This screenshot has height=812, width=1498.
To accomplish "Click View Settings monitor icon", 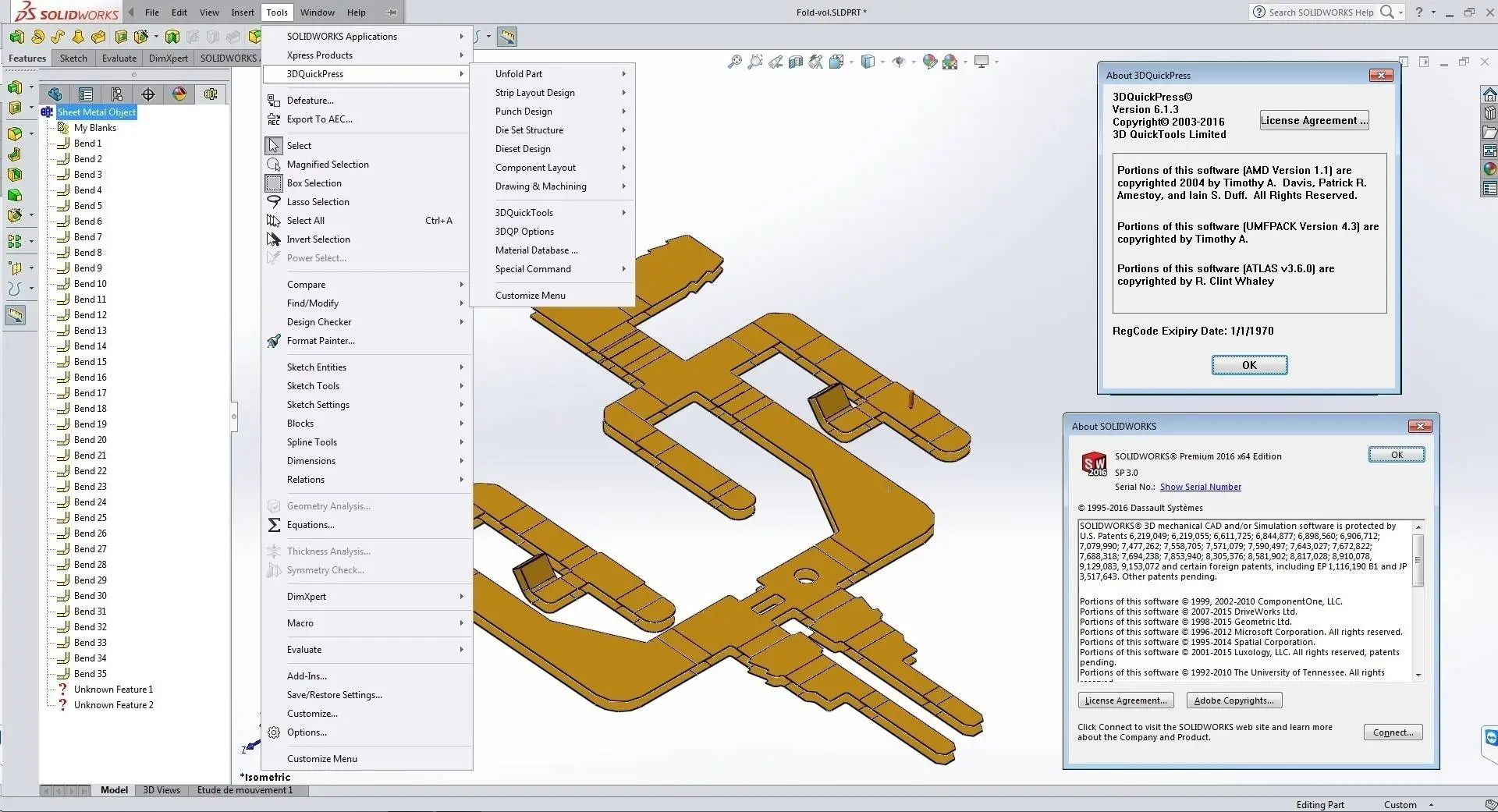I will pos(982,62).
